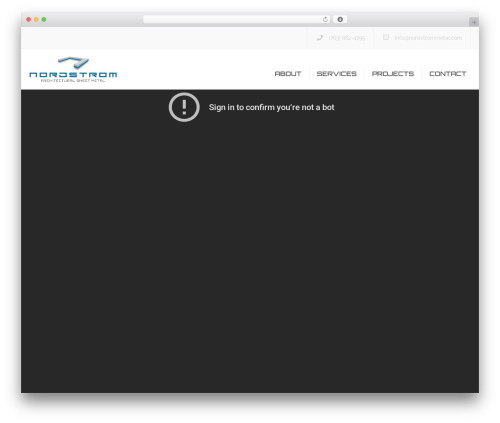
Task: Open the ABOUT menu item
Action: pyautogui.click(x=288, y=74)
